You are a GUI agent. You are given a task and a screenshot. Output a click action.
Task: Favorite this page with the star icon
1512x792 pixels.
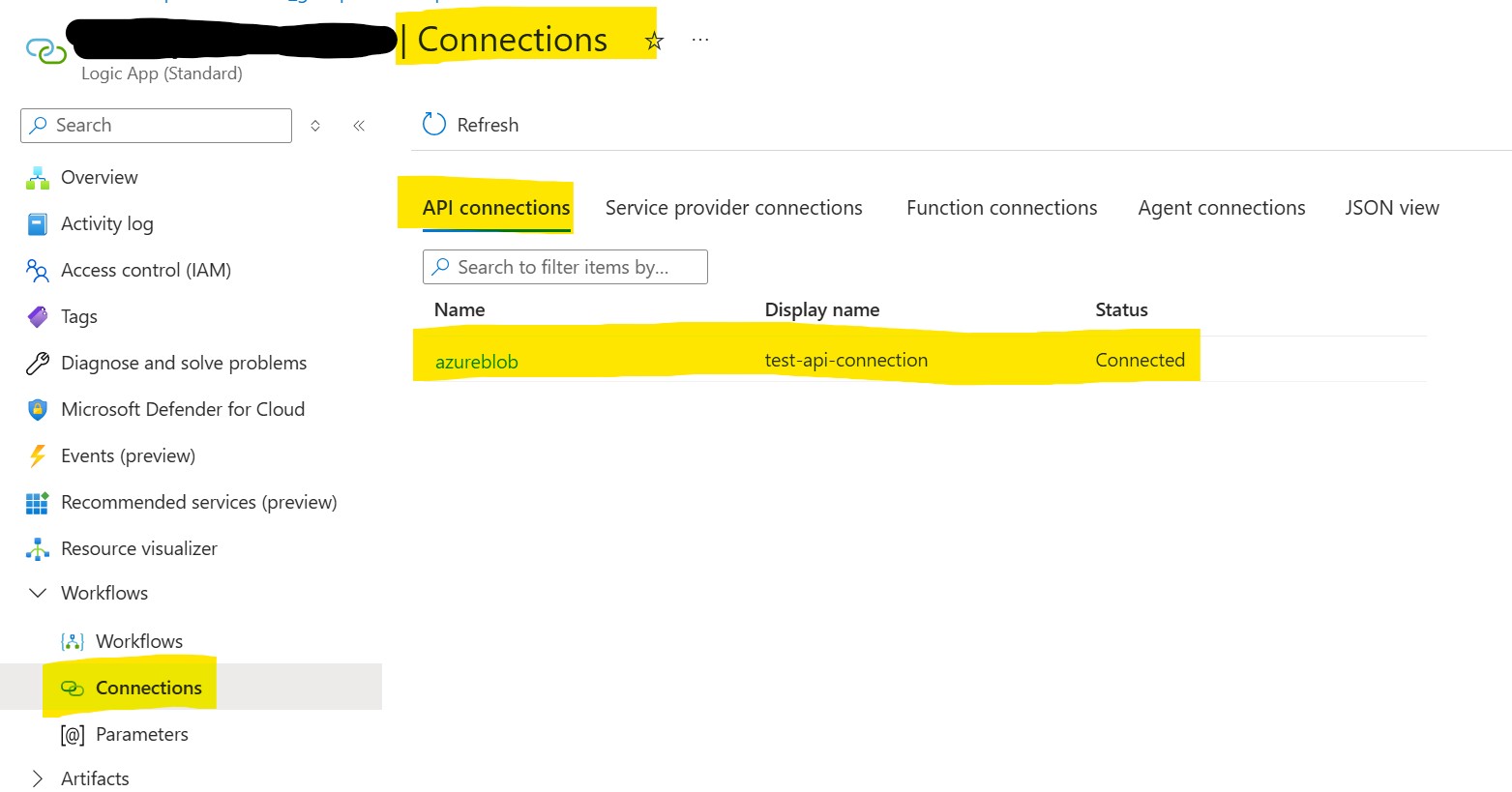[x=655, y=41]
